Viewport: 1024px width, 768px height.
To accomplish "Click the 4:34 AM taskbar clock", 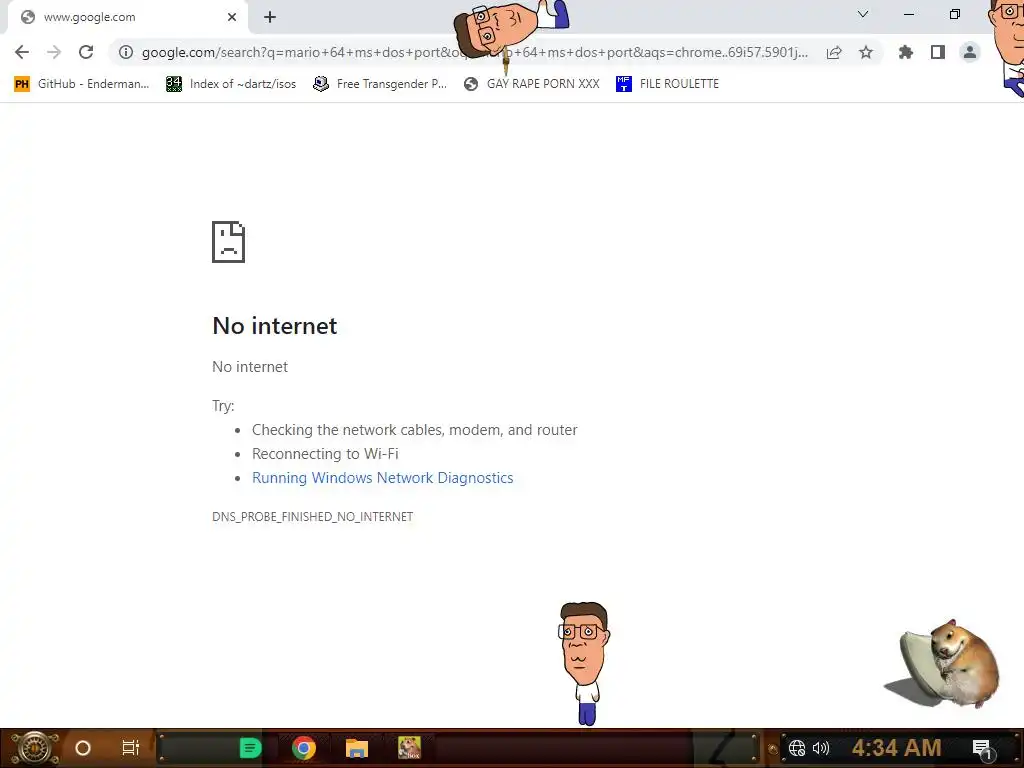I will tap(897, 748).
